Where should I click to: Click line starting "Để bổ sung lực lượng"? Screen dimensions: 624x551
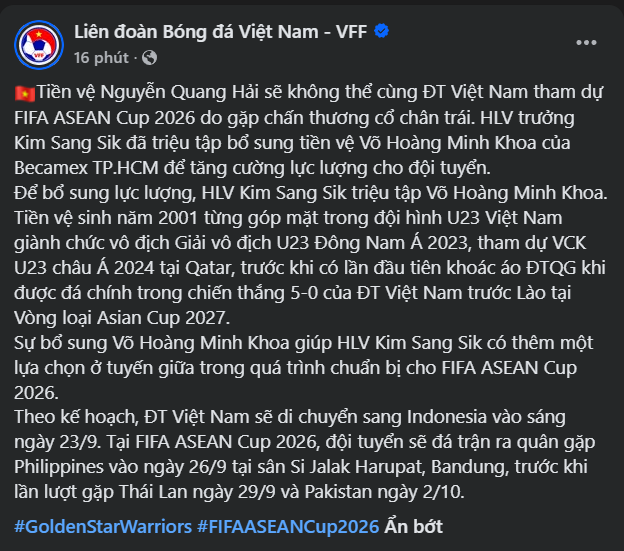pos(311,193)
